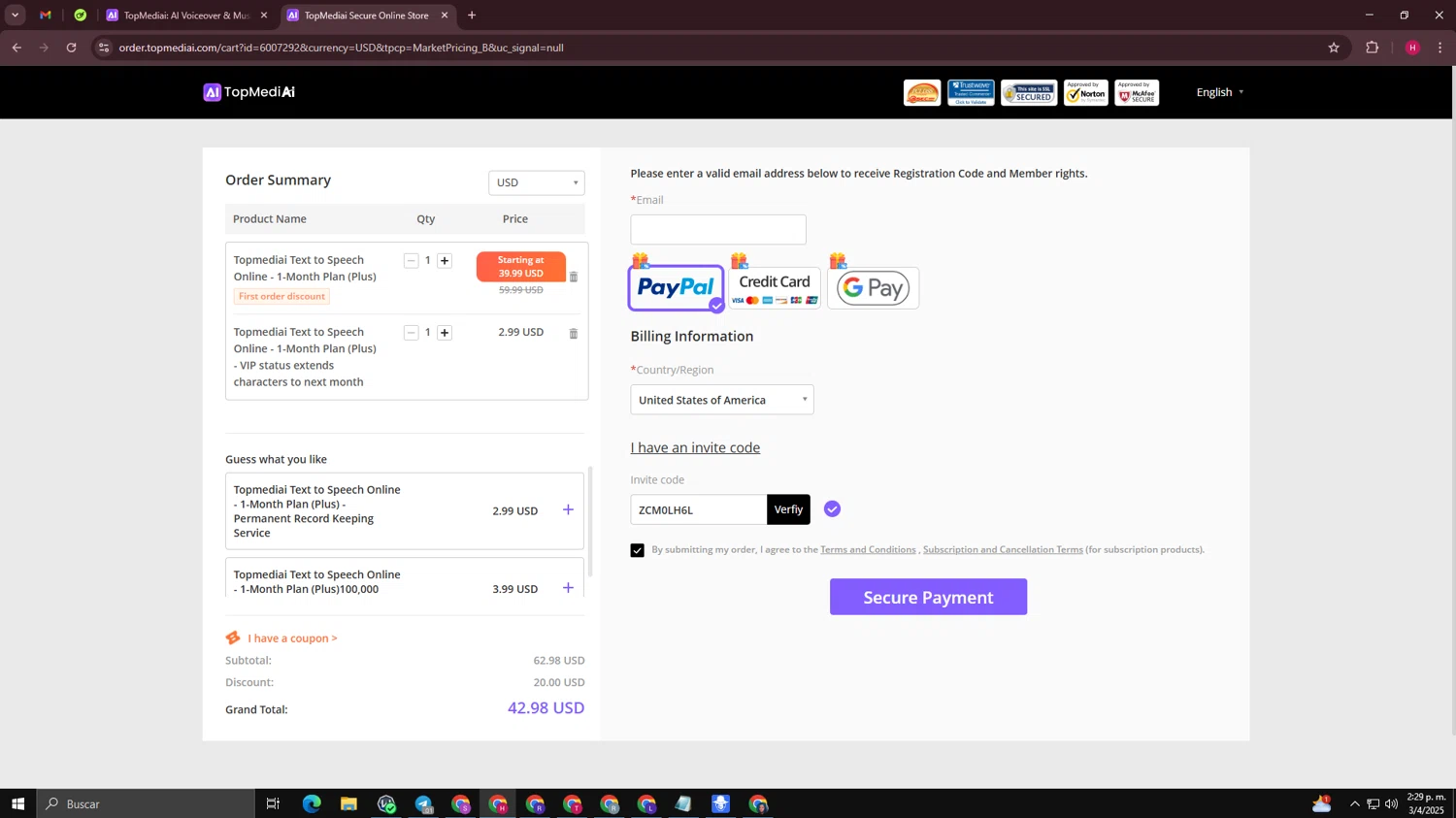Click the First order discount tag
The image size is (1456, 818).
coord(281,297)
